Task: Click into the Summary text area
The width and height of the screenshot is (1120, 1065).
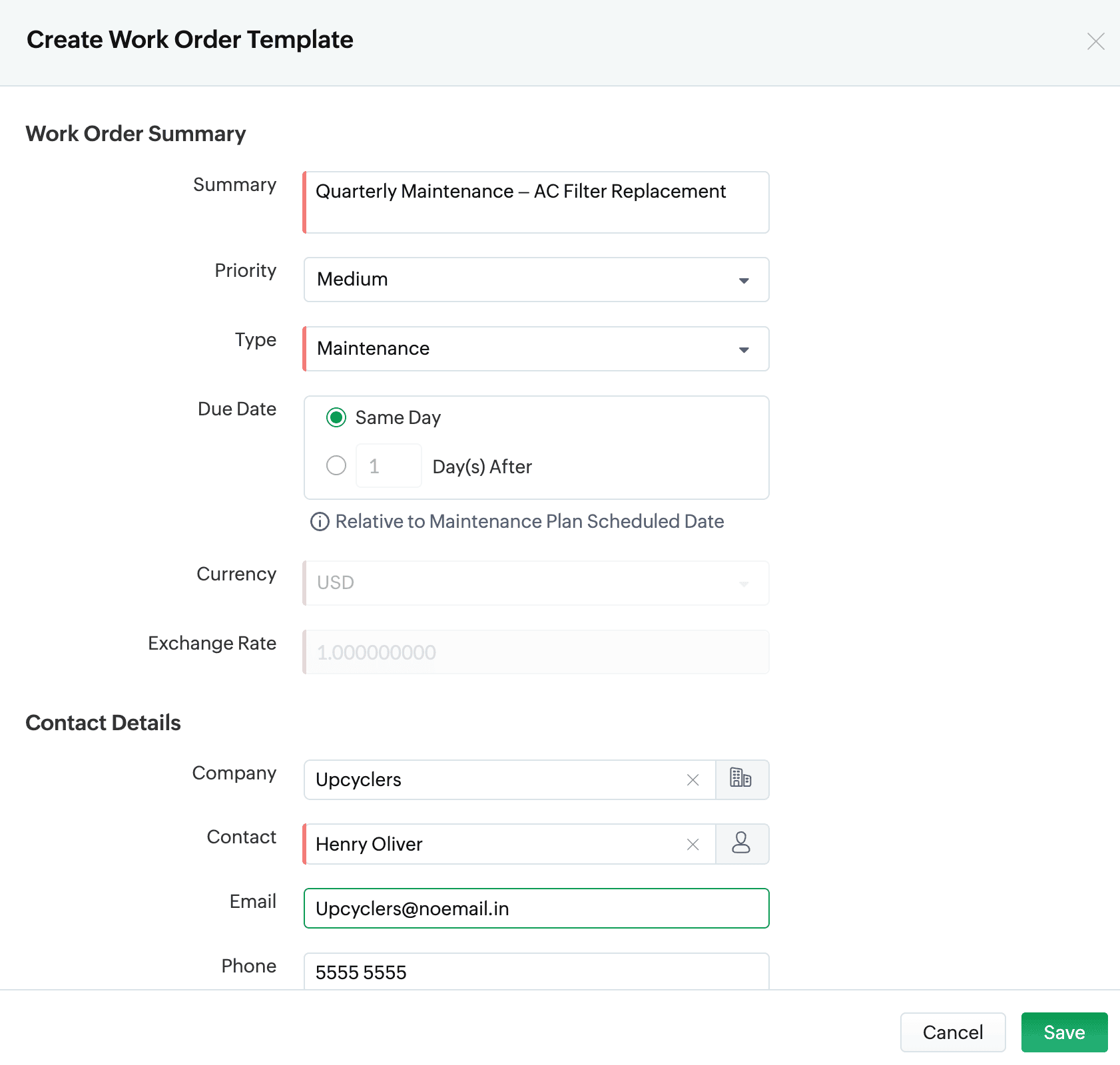Action: coord(536,202)
